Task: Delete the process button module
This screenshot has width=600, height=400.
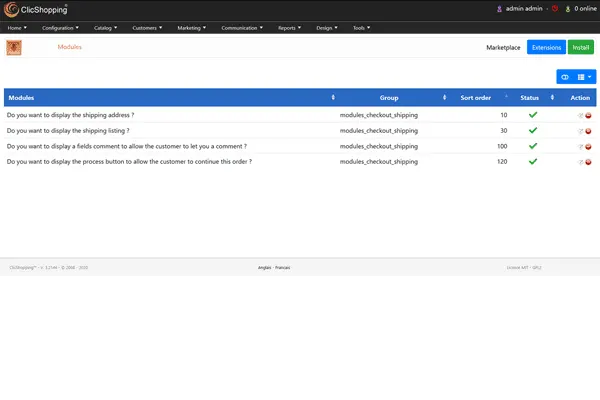Action: click(x=588, y=161)
